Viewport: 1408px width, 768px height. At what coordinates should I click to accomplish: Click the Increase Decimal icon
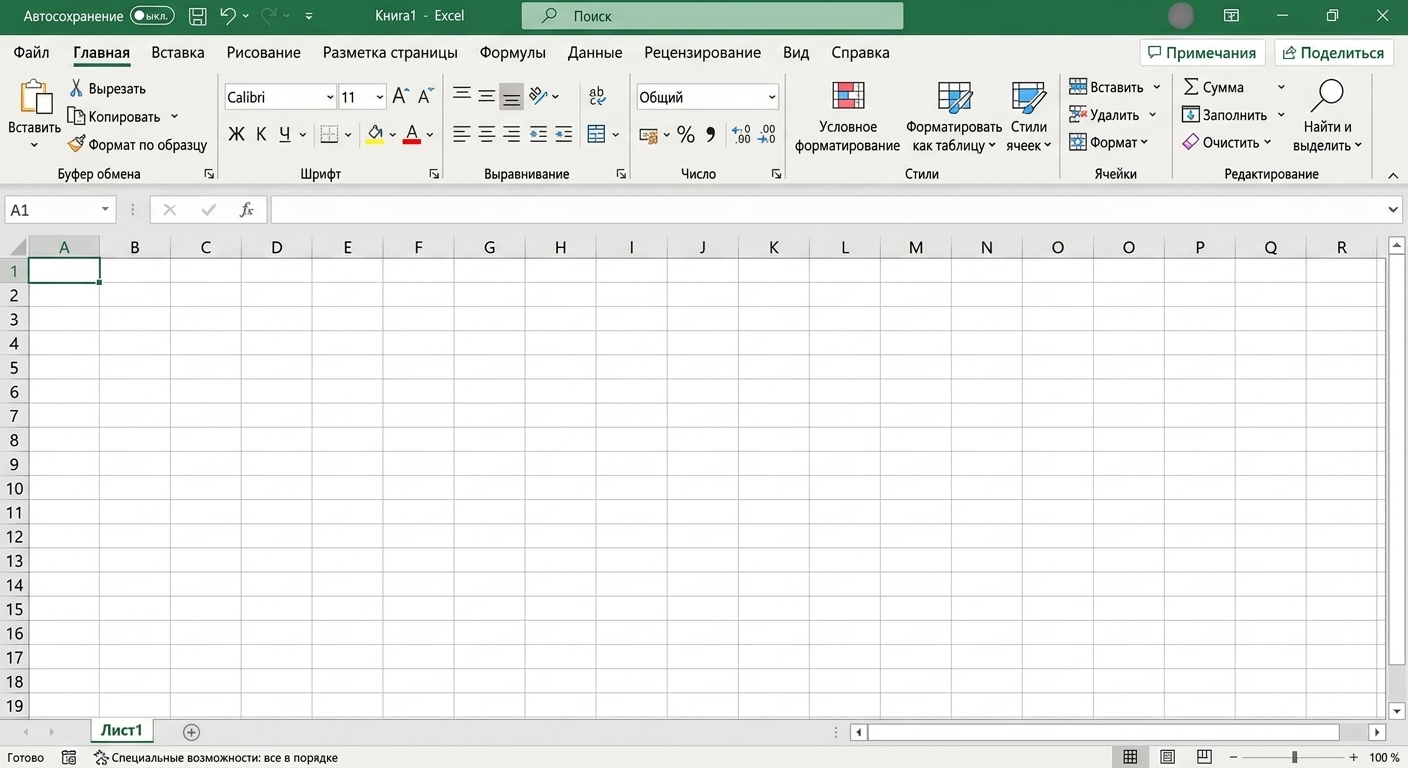[x=741, y=134]
